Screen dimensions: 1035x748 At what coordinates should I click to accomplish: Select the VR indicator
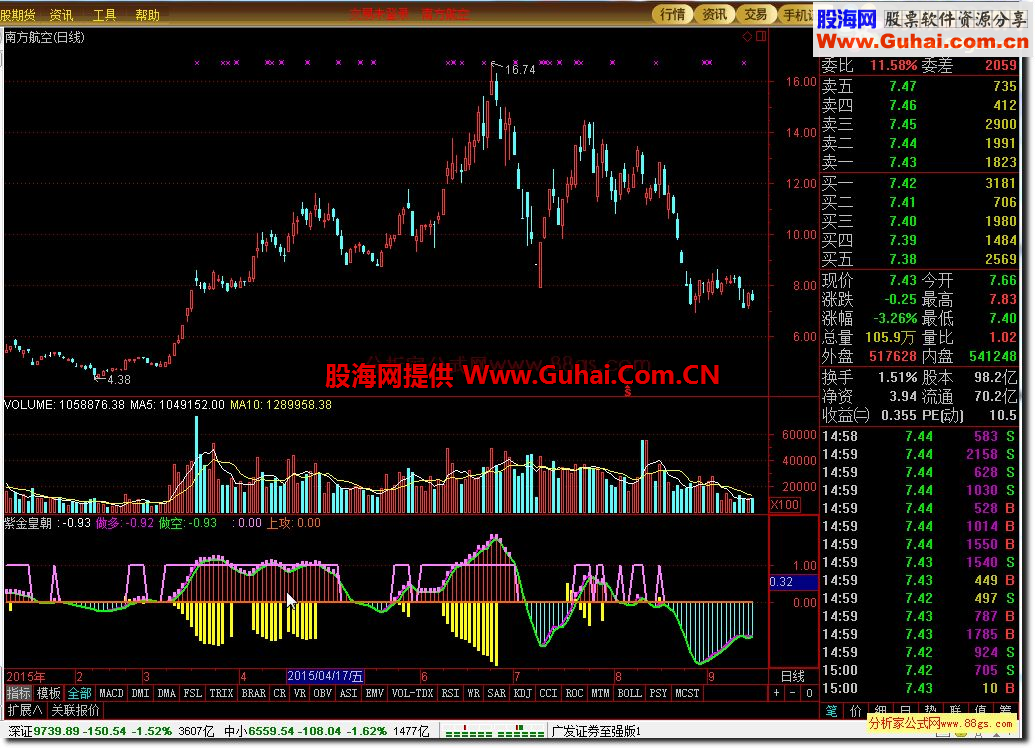(x=300, y=693)
